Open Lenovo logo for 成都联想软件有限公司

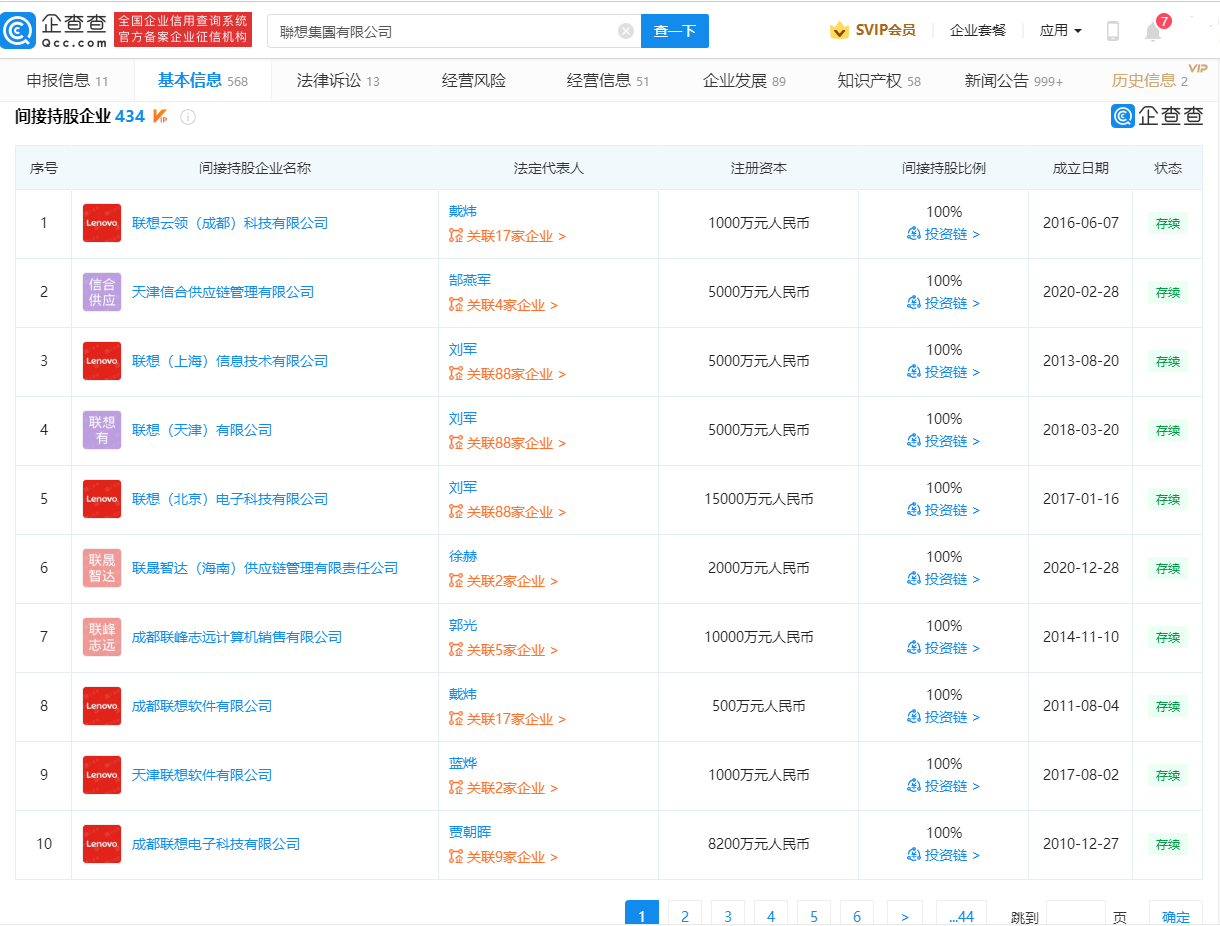tap(102, 706)
